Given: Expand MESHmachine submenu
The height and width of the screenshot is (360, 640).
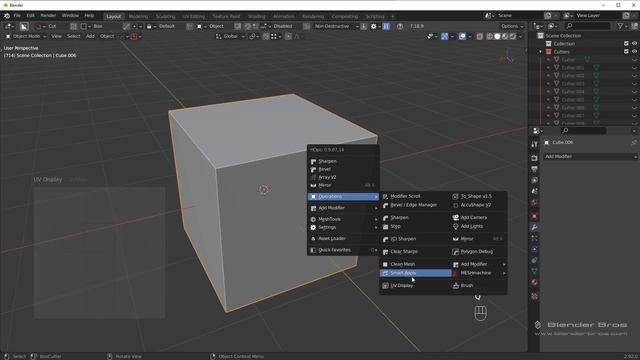Looking at the screenshot, I should pos(479,273).
